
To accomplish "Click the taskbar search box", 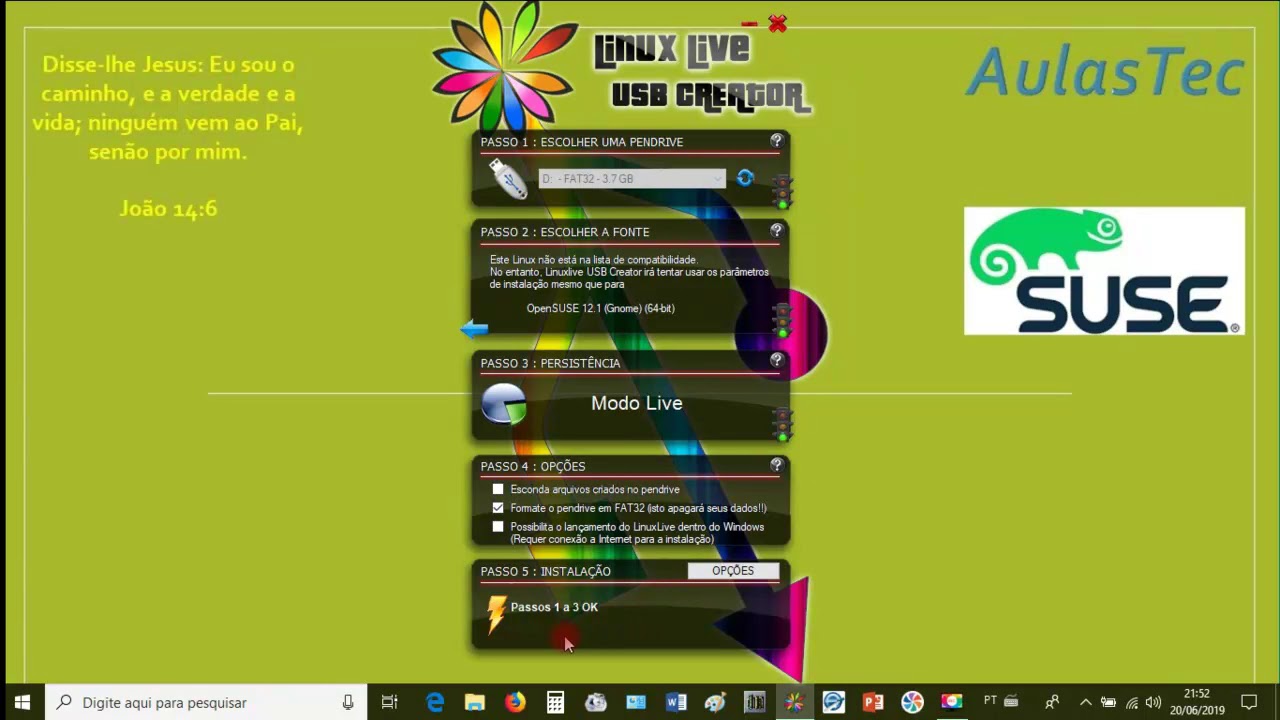I will pyautogui.click(x=206, y=702).
